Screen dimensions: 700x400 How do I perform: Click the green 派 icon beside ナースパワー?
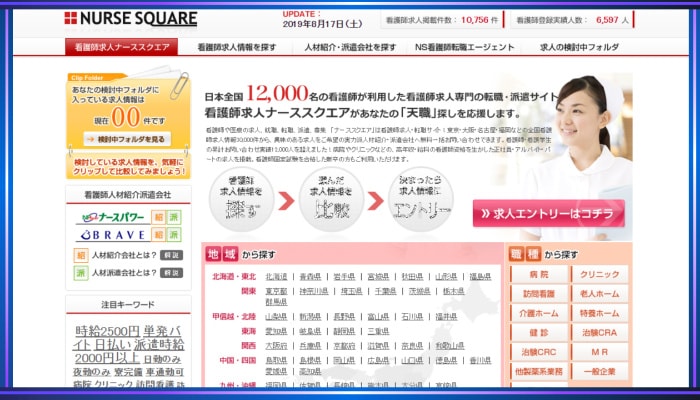(x=174, y=217)
